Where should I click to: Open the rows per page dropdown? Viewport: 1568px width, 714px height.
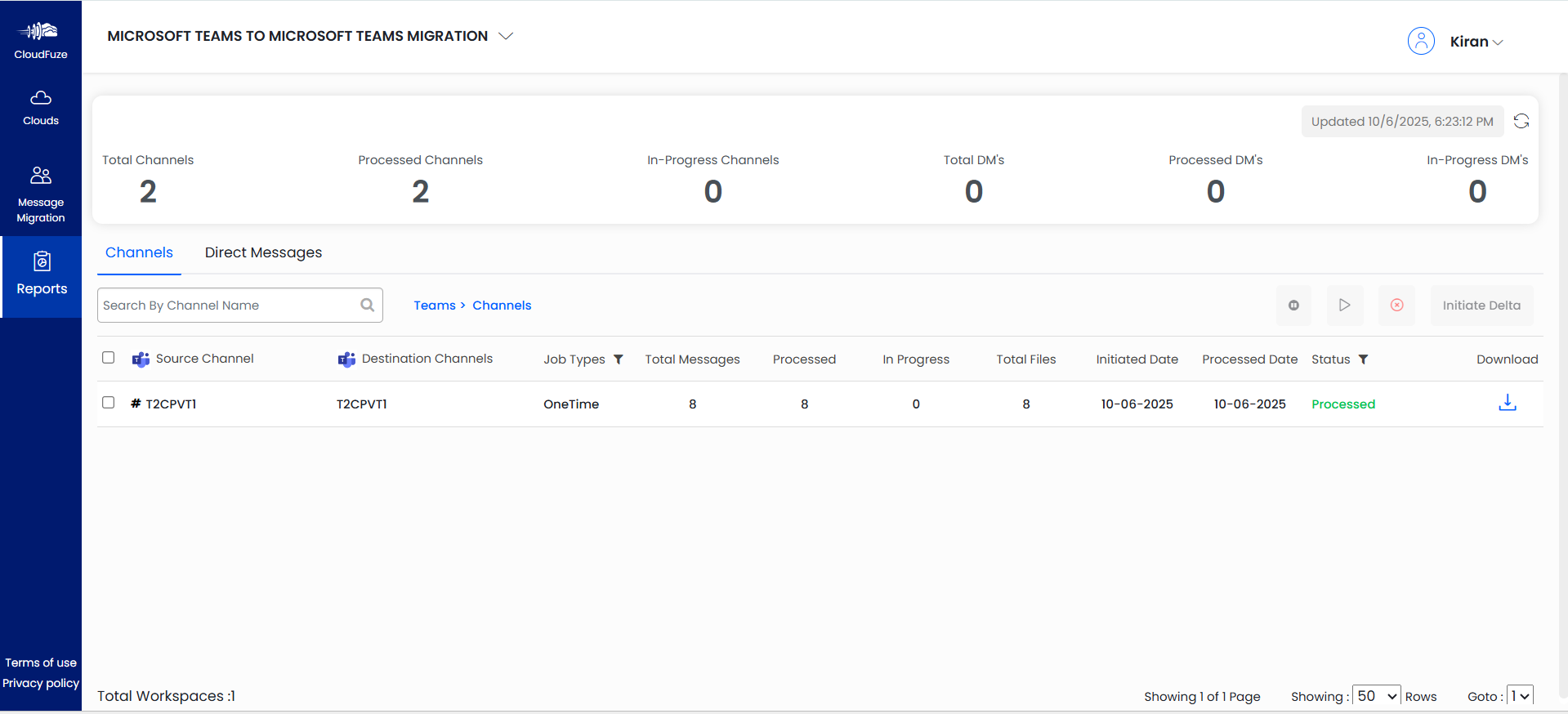(1376, 696)
